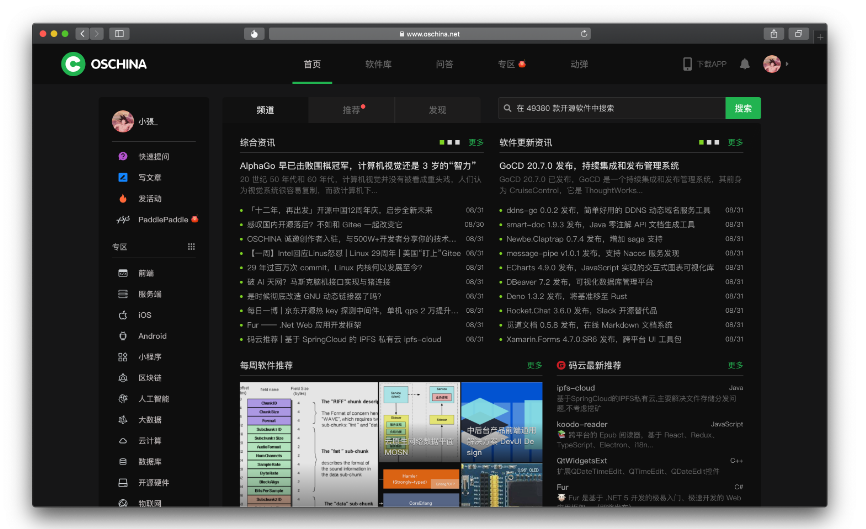Click the sidebar user avatar
866x529 pixels.
click(123, 121)
